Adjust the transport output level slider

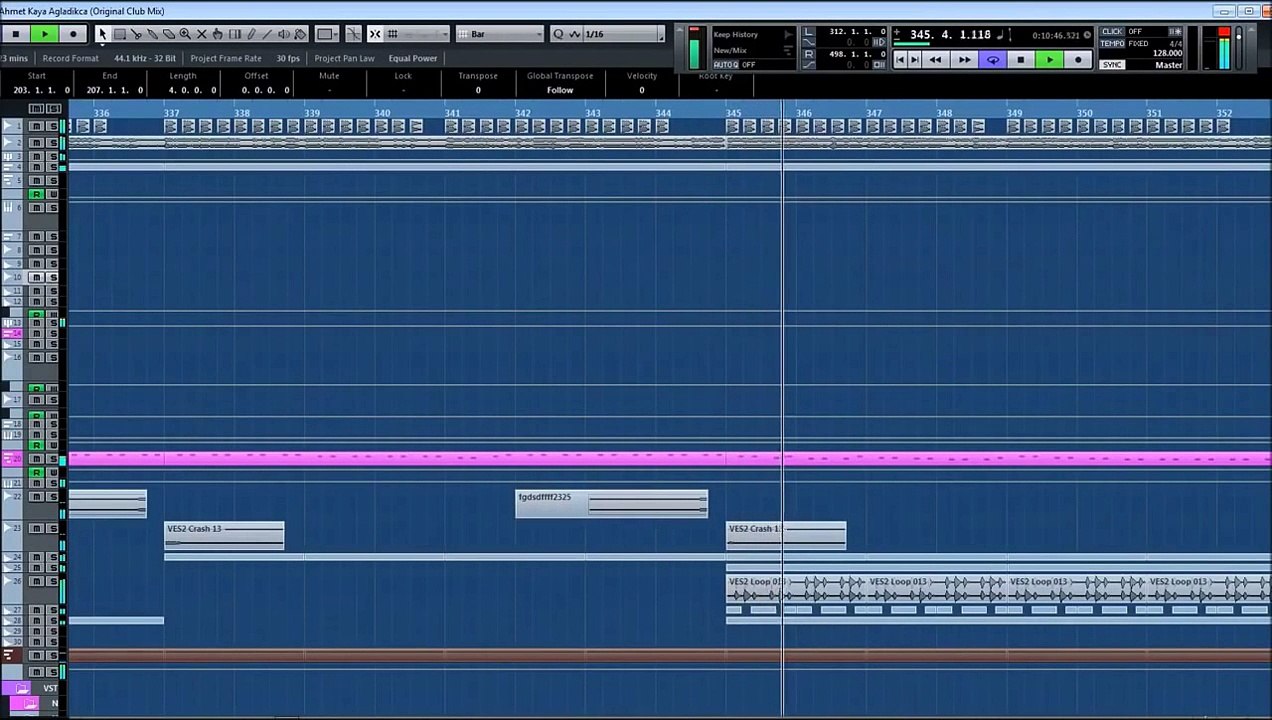point(1241,47)
